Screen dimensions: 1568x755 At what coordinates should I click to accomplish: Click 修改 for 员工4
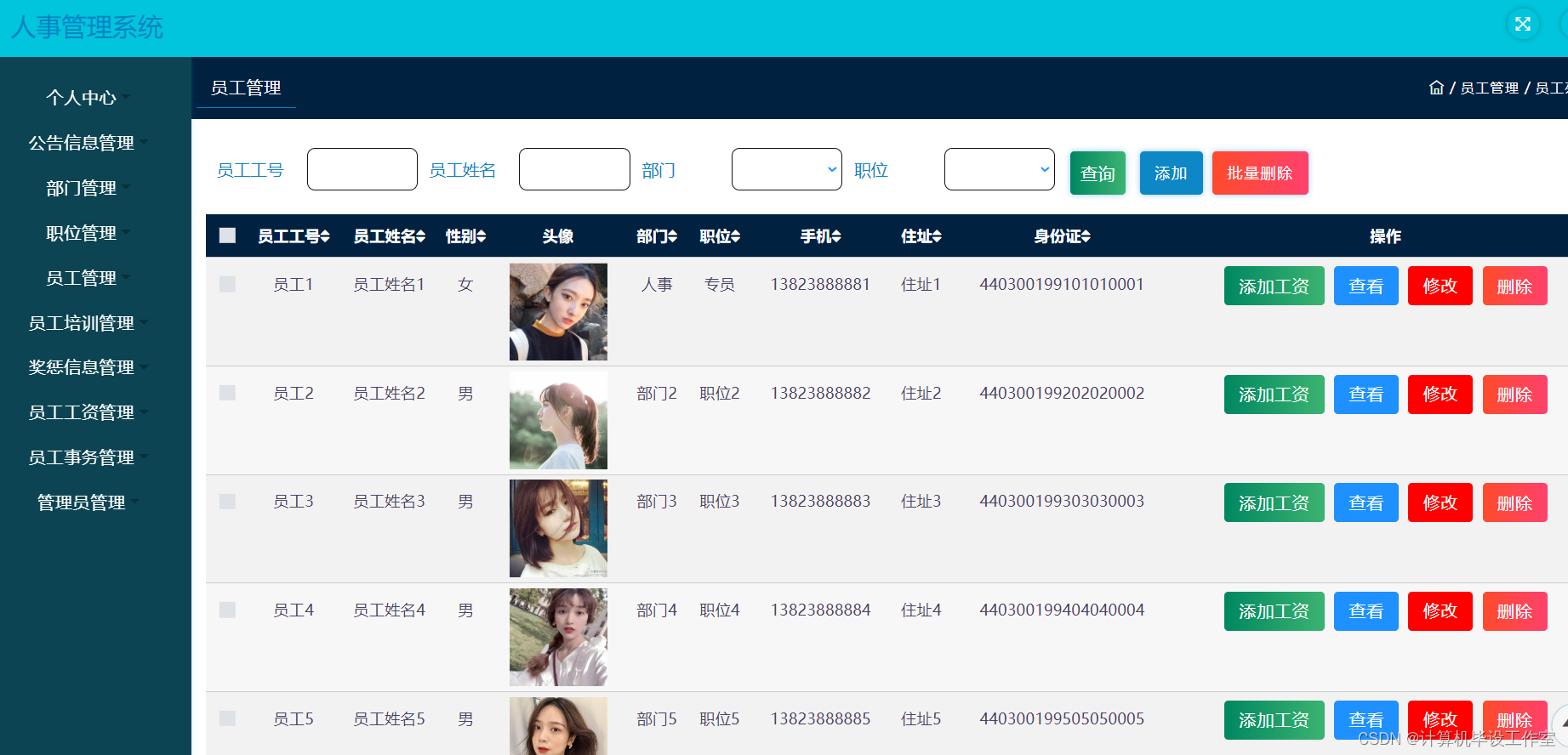[x=1440, y=611]
